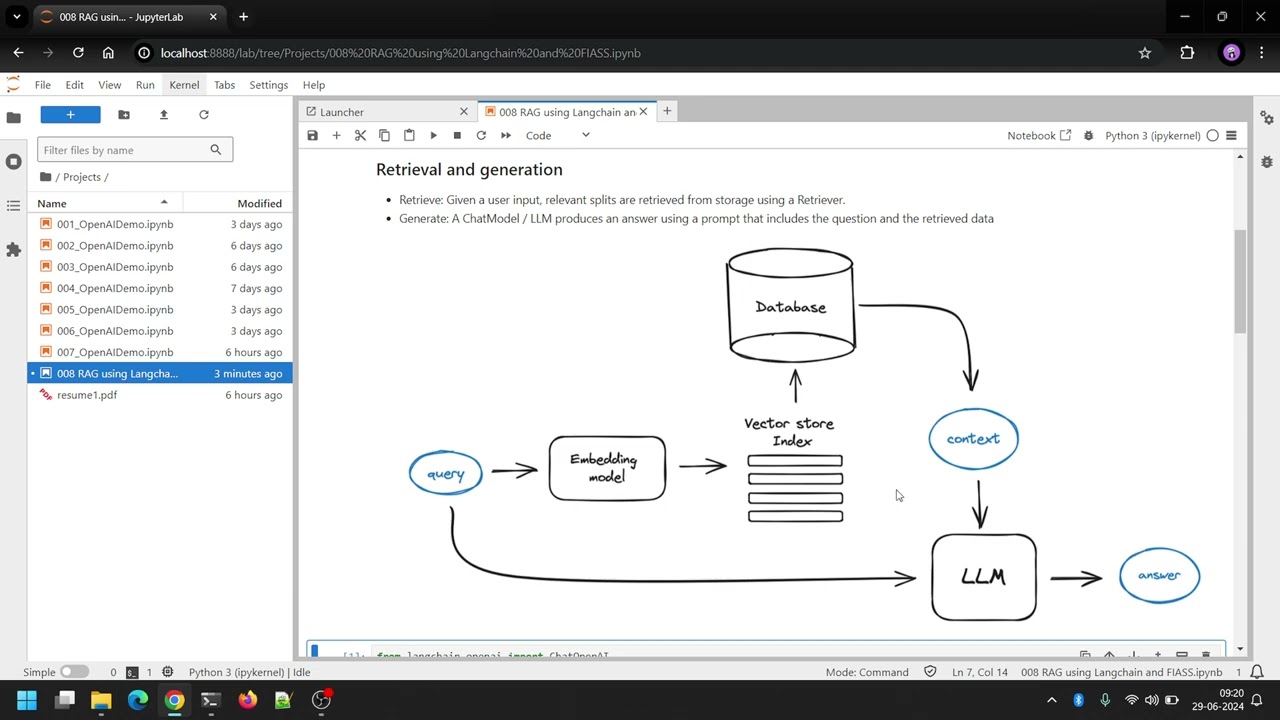The width and height of the screenshot is (1280, 720).
Task: Paste cell from clipboard in the toolbar
Action: tap(409, 135)
